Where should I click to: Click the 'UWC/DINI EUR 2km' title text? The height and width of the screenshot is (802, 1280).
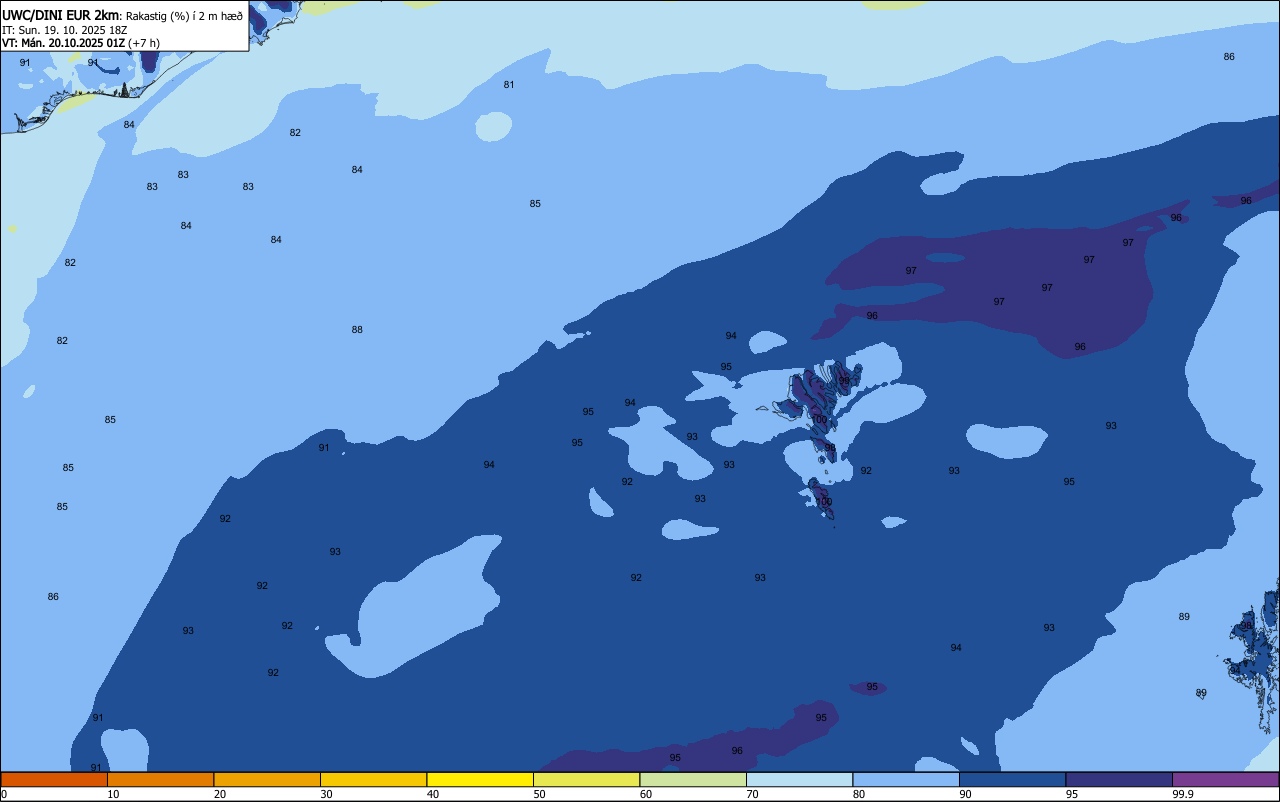61,15
